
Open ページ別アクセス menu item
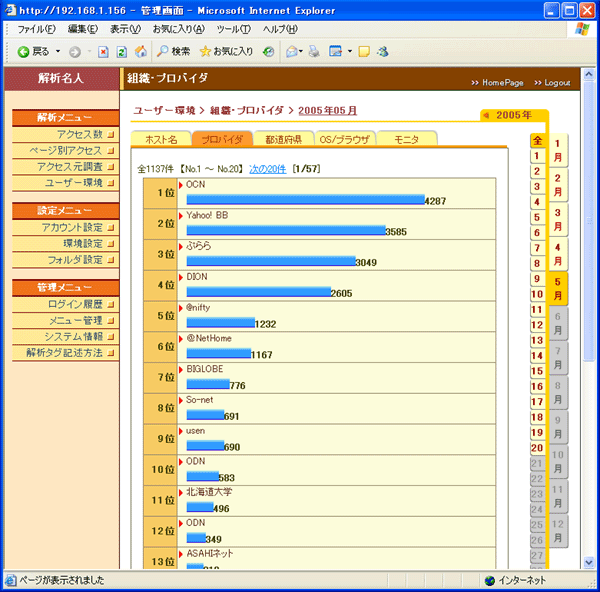pyautogui.click(x=65, y=150)
